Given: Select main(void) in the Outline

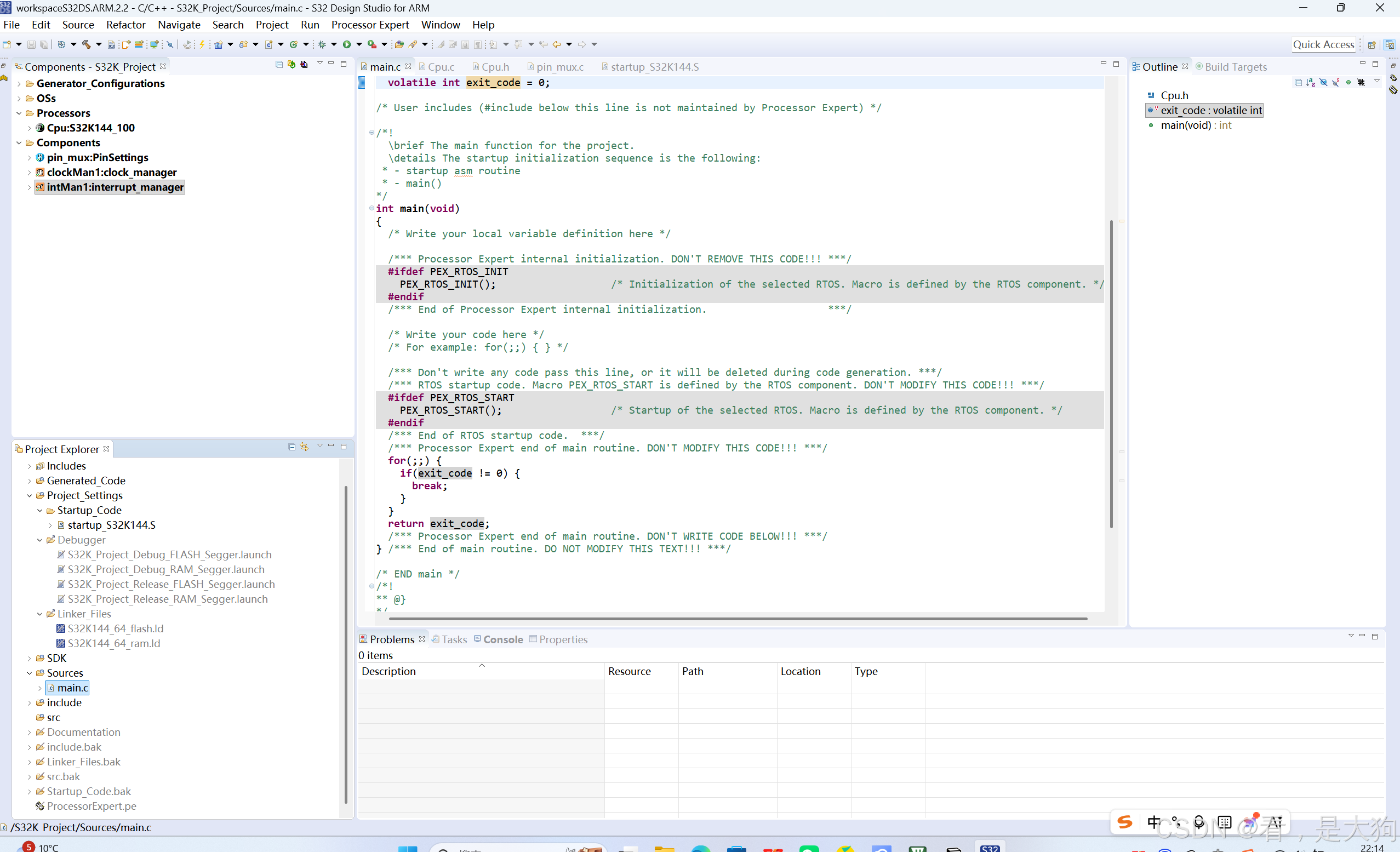Looking at the screenshot, I should tap(1185, 125).
